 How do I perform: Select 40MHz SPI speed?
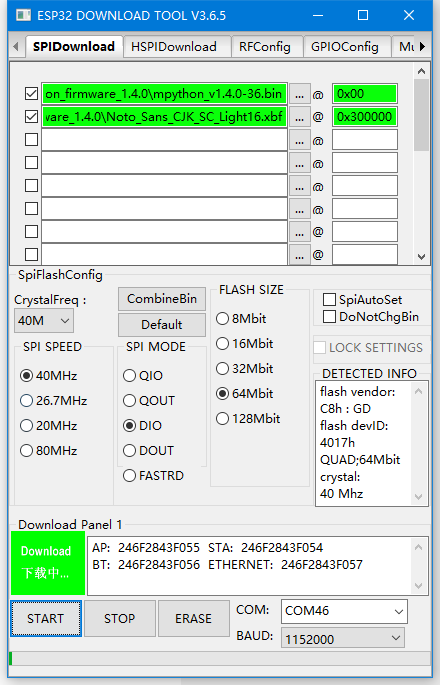tap(49, 376)
